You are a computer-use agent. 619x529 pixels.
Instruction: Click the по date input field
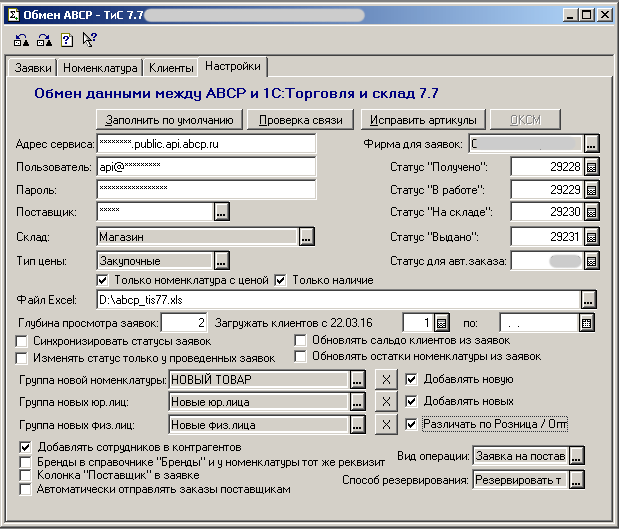point(539,323)
